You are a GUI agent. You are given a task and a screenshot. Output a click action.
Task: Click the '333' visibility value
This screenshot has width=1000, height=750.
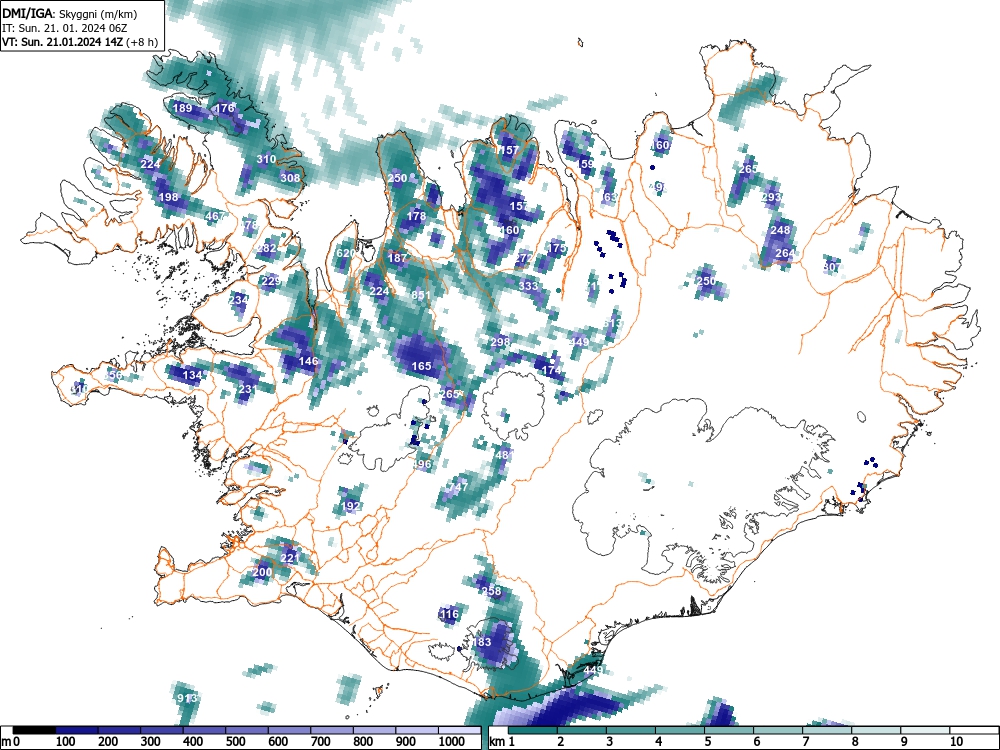tap(528, 286)
